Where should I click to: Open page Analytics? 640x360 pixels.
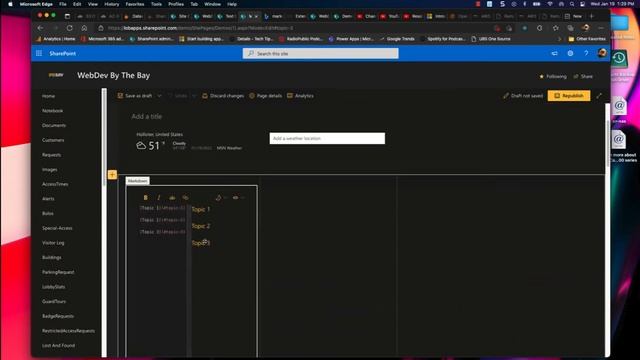pyautogui.click(x=300, y=96)
